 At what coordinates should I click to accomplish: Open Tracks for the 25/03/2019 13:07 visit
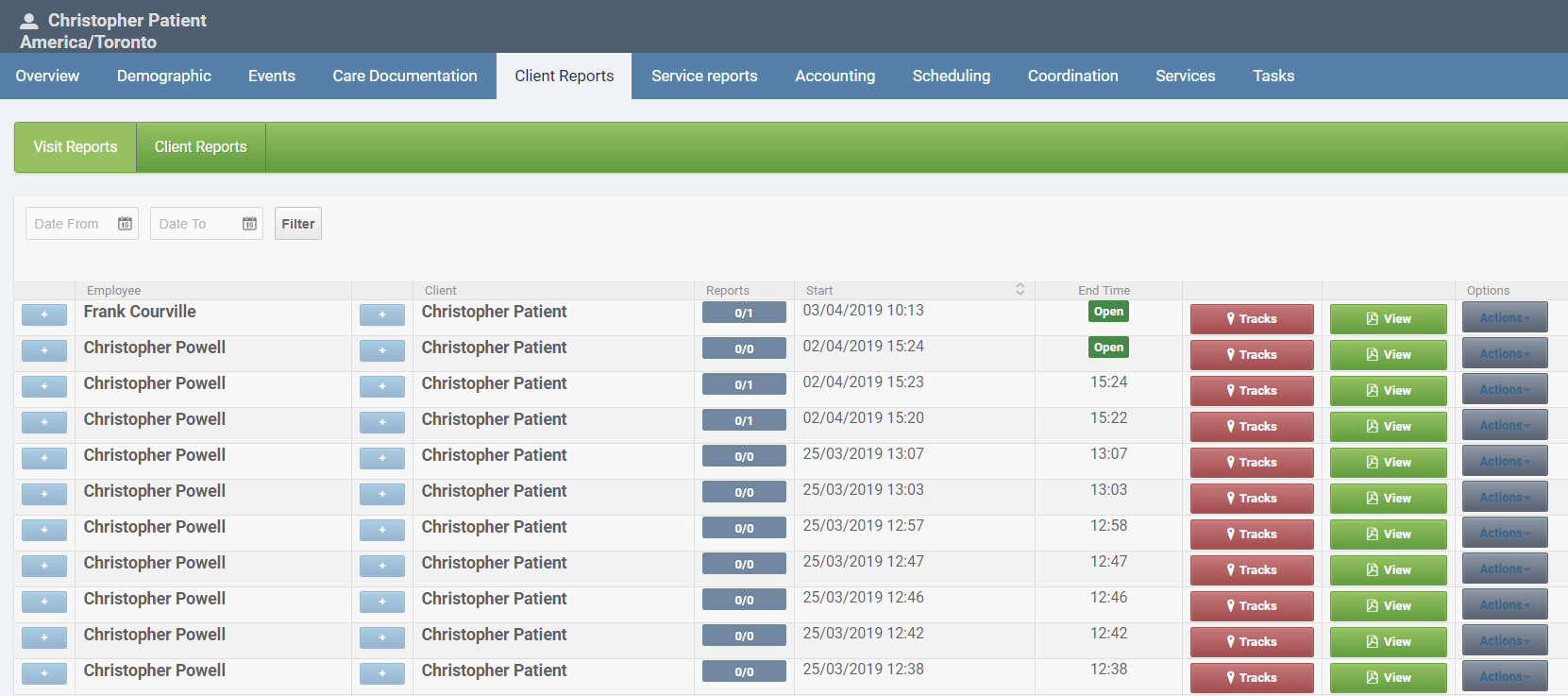(1251, 463)
